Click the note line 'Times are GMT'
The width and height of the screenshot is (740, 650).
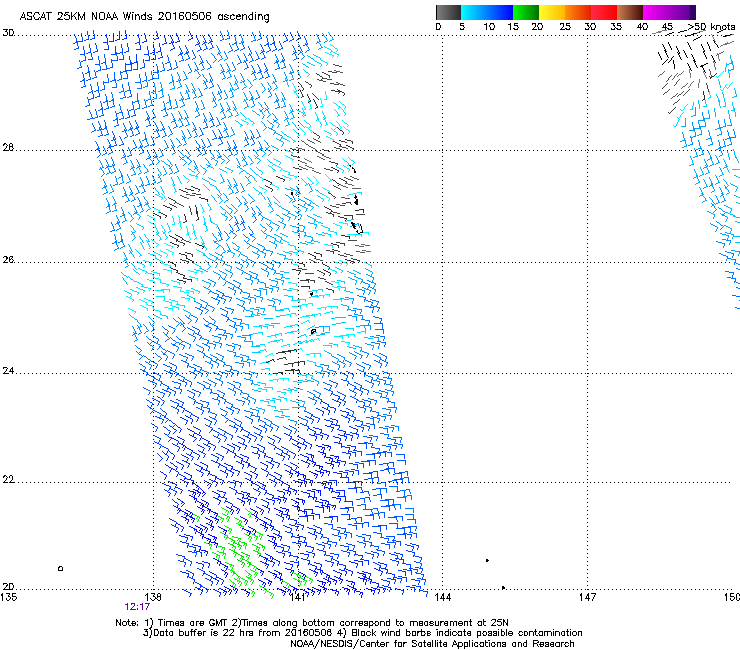tap(193, 623)
